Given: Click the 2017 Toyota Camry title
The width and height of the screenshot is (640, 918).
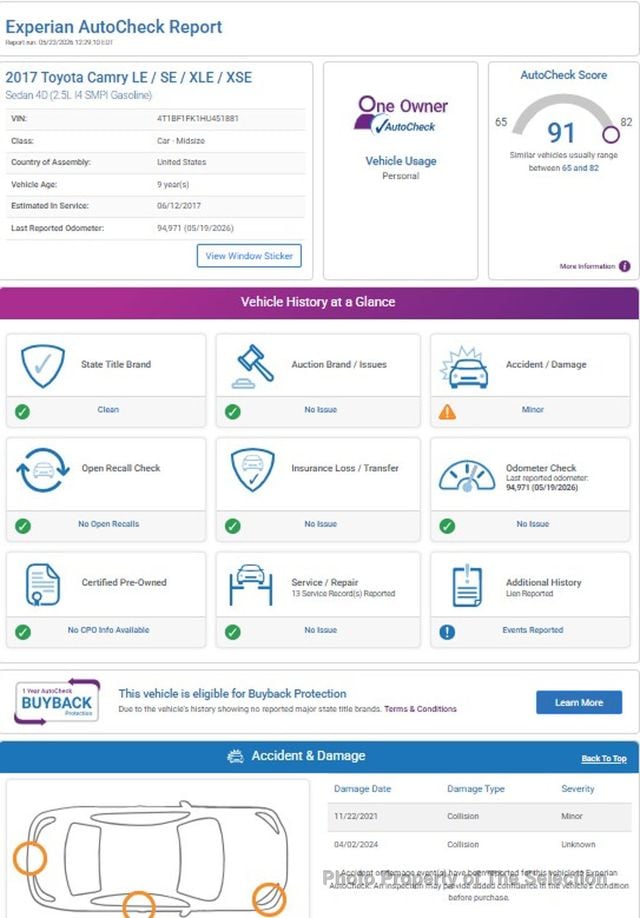Looking at the screenshot, I should (129, 77).
